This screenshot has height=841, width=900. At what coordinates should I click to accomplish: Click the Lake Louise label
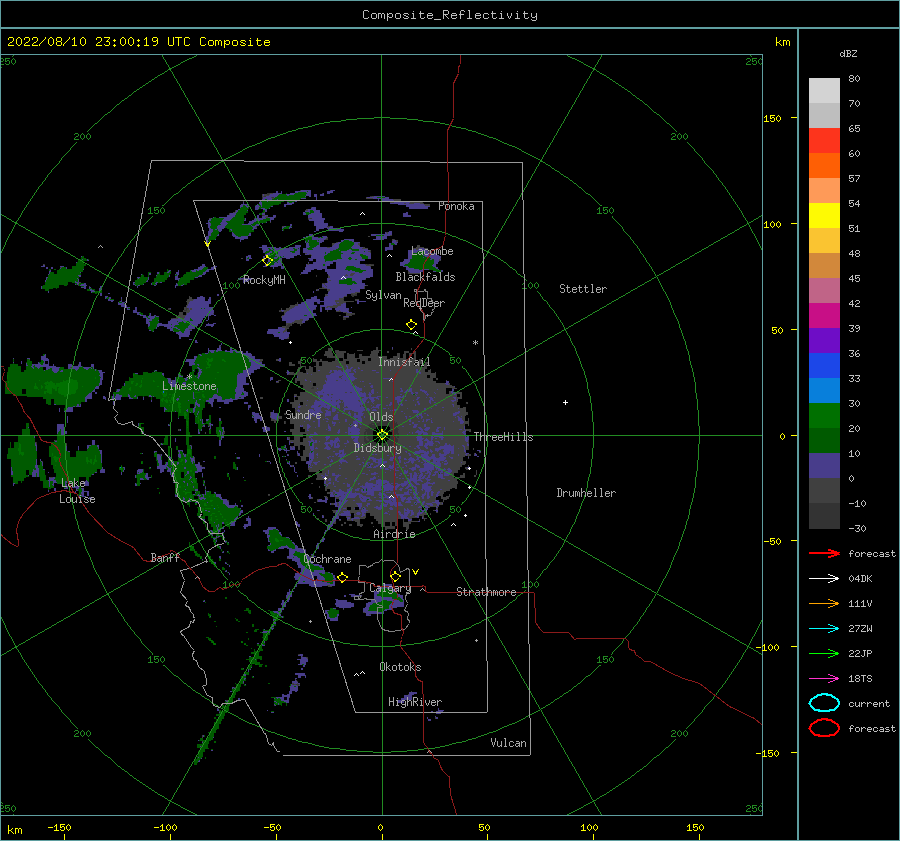pos(77,491)
